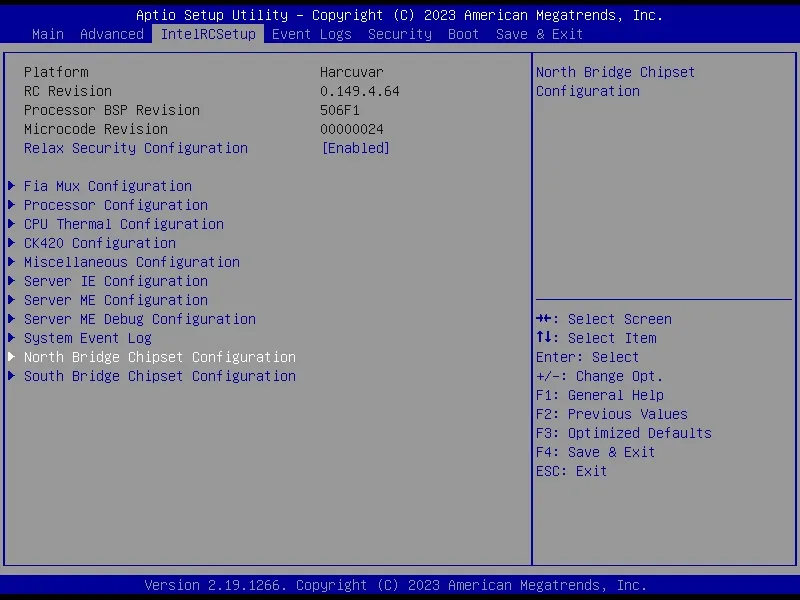This screenshot has width=800, height=600.
Task: Click the Select Screen key hint
Action: point(604,319)
